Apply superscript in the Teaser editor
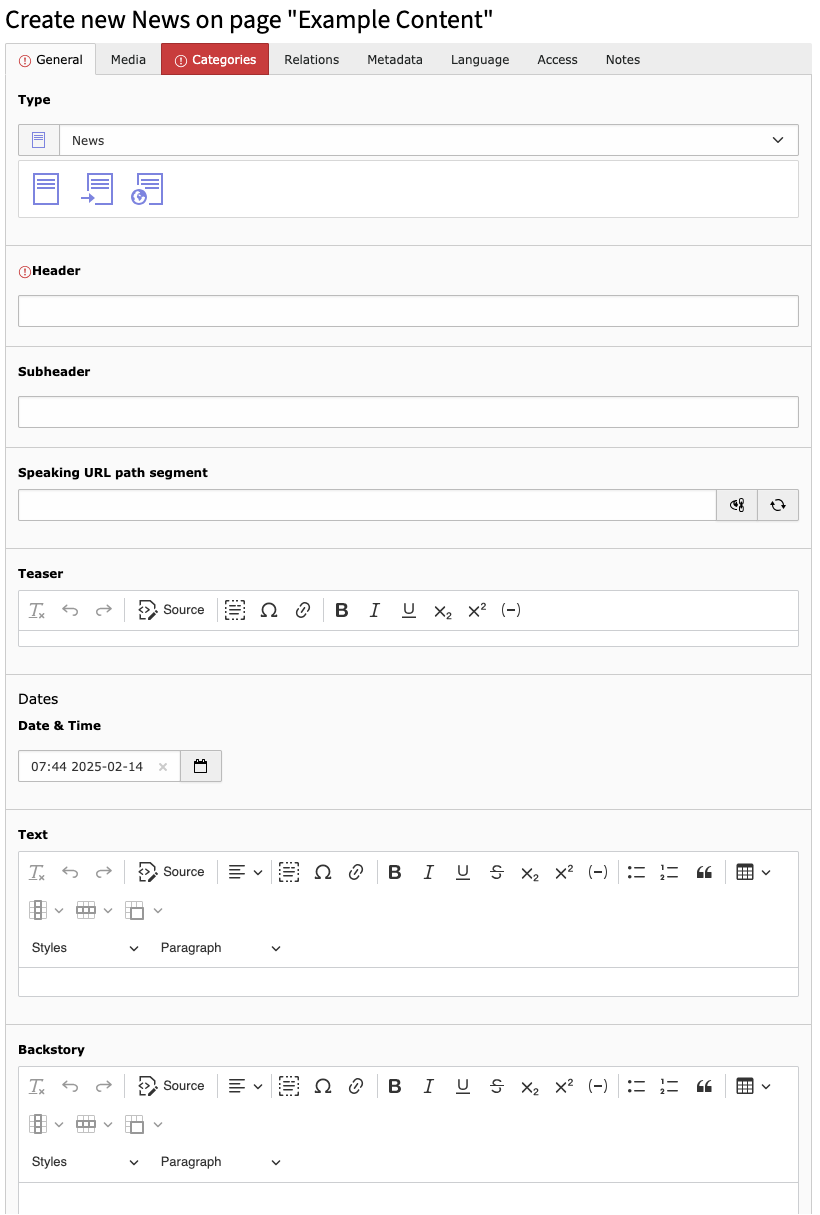Screen dimensions: 820x1215 [x=477, y=610]
